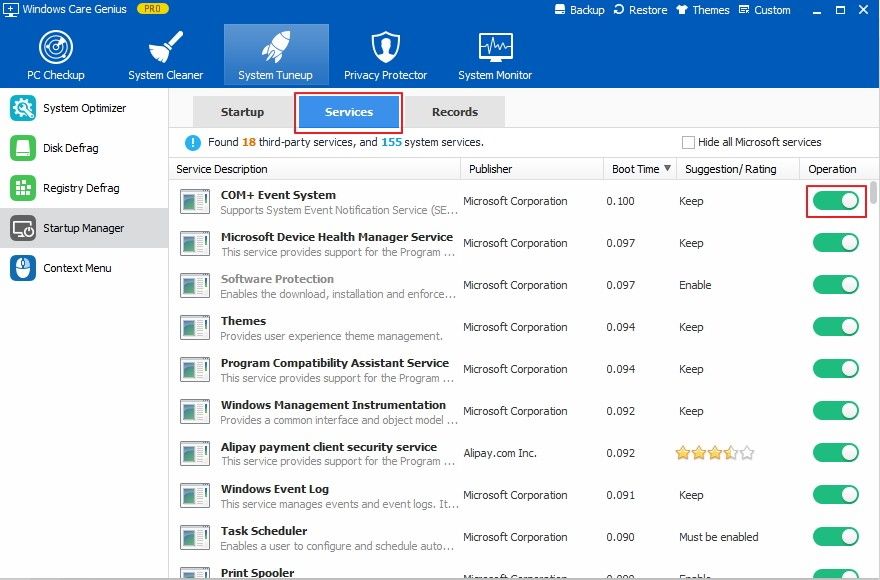Image resolution: width=880 pixels, height=580 pixels.
Task: Click the Custom settings icon
Action: pos(744,10)
